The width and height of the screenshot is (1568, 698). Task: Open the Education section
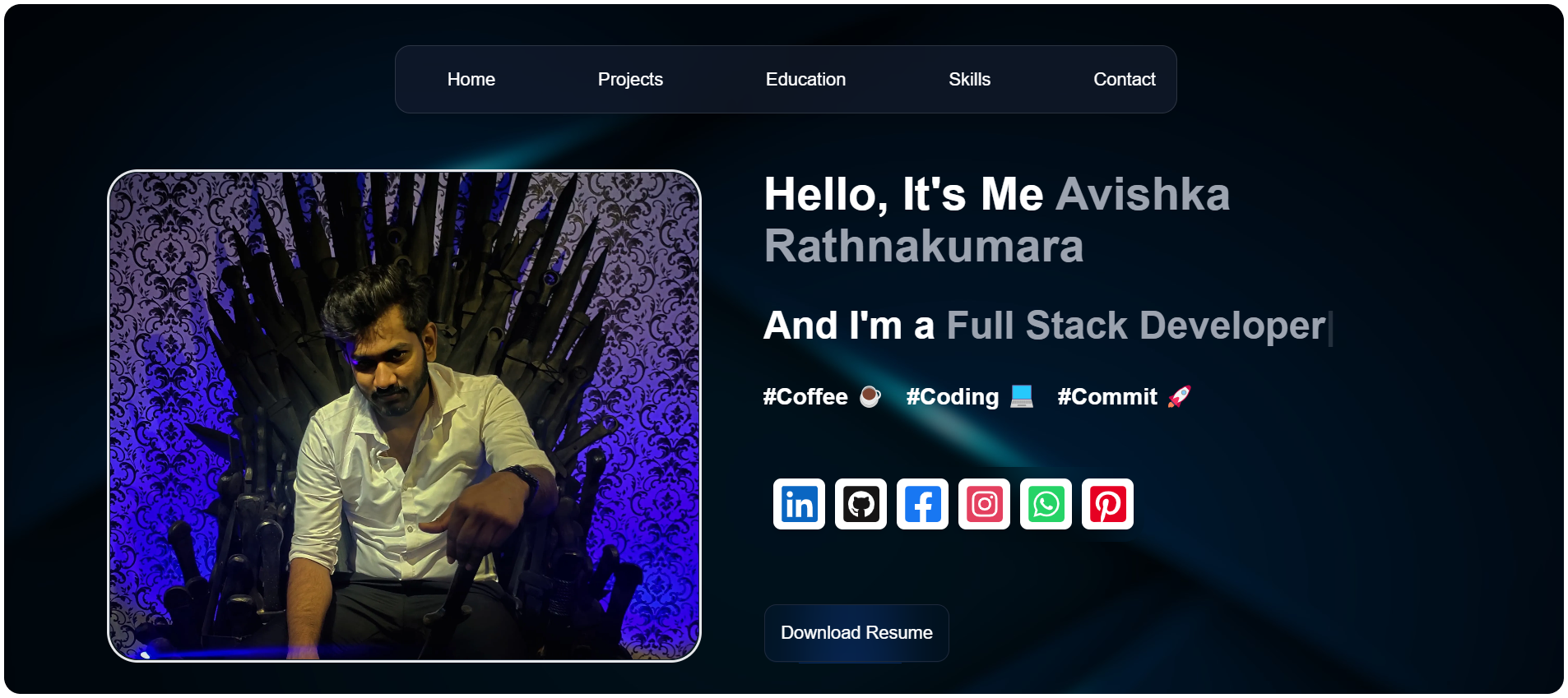tap(805, 80)
